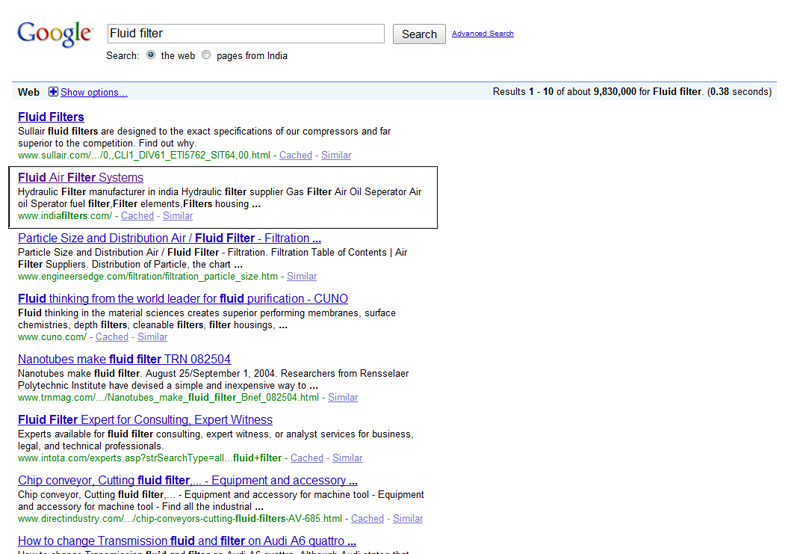This screenshot has width=800, height=554.
Task: Click the plus icon beside Show options
Action: [53, 92]
